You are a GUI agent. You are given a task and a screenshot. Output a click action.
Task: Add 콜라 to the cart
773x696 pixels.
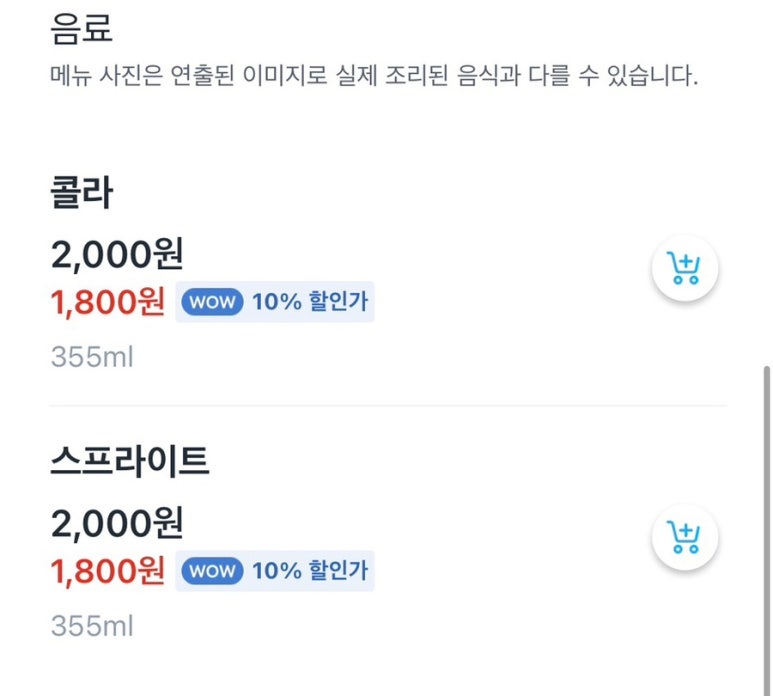pos(685,269)
